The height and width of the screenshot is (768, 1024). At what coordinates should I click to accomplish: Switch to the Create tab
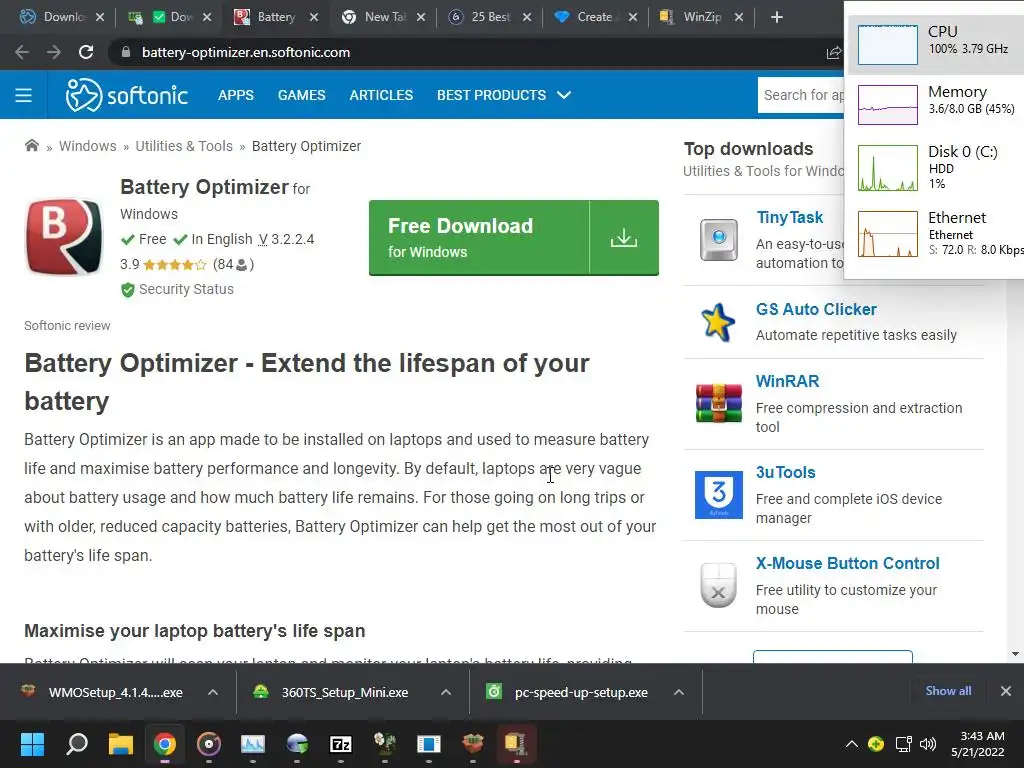point(594,17)
